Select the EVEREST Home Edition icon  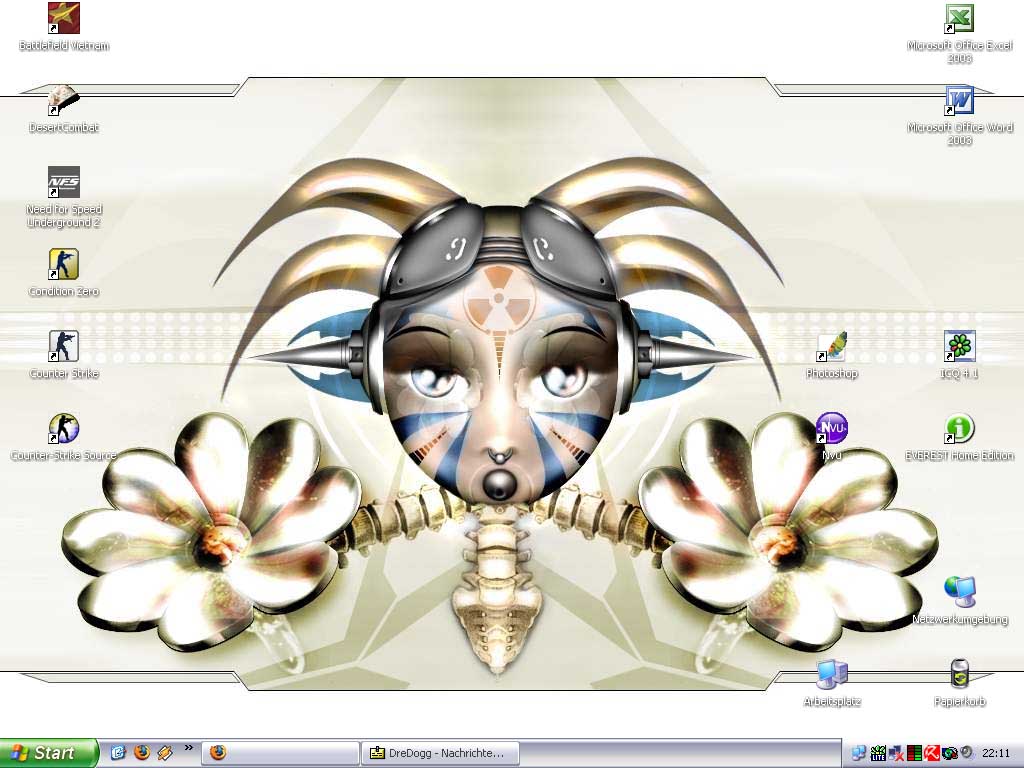[959, 436]
